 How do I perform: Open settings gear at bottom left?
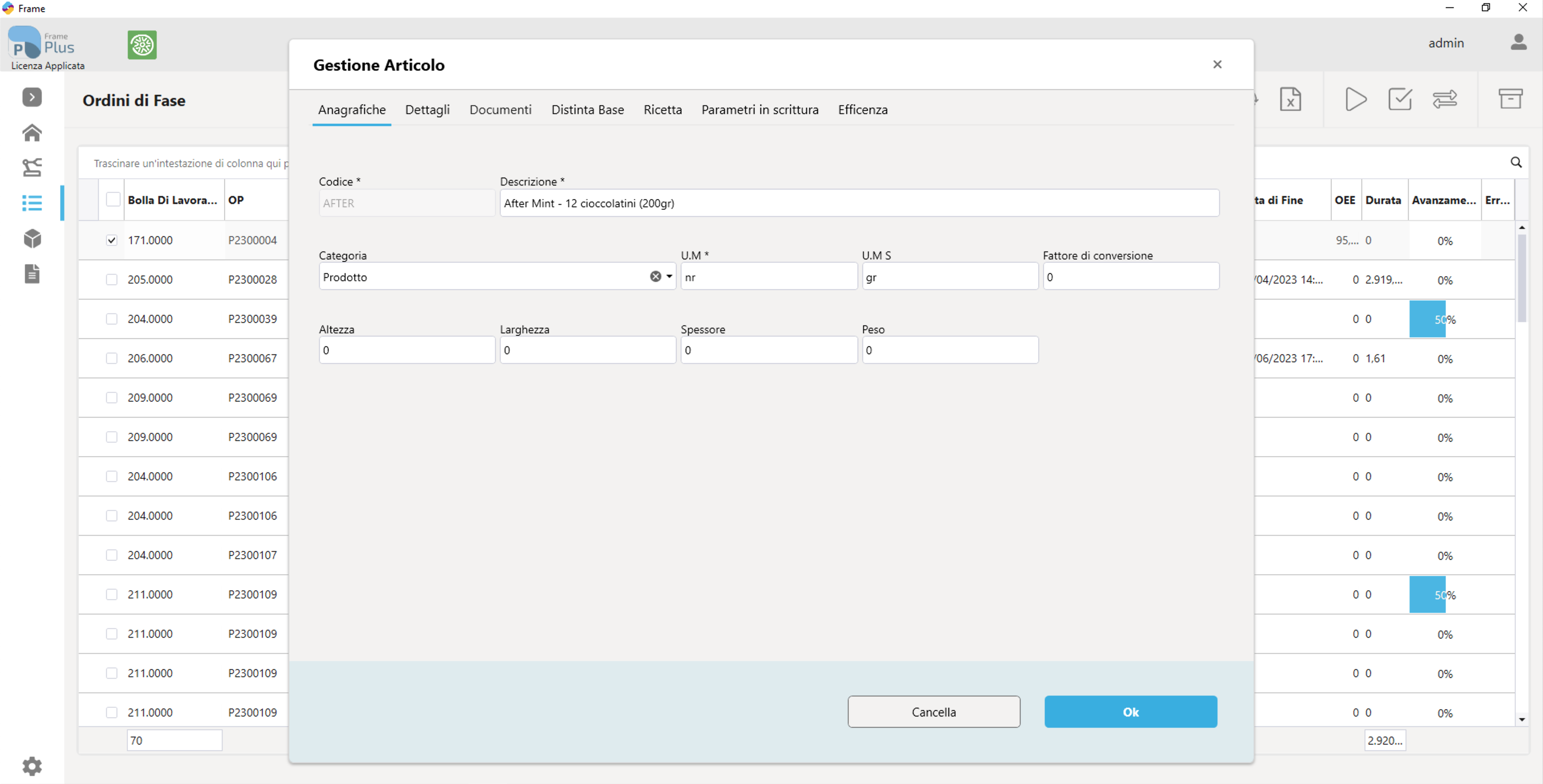click(32, 766)
